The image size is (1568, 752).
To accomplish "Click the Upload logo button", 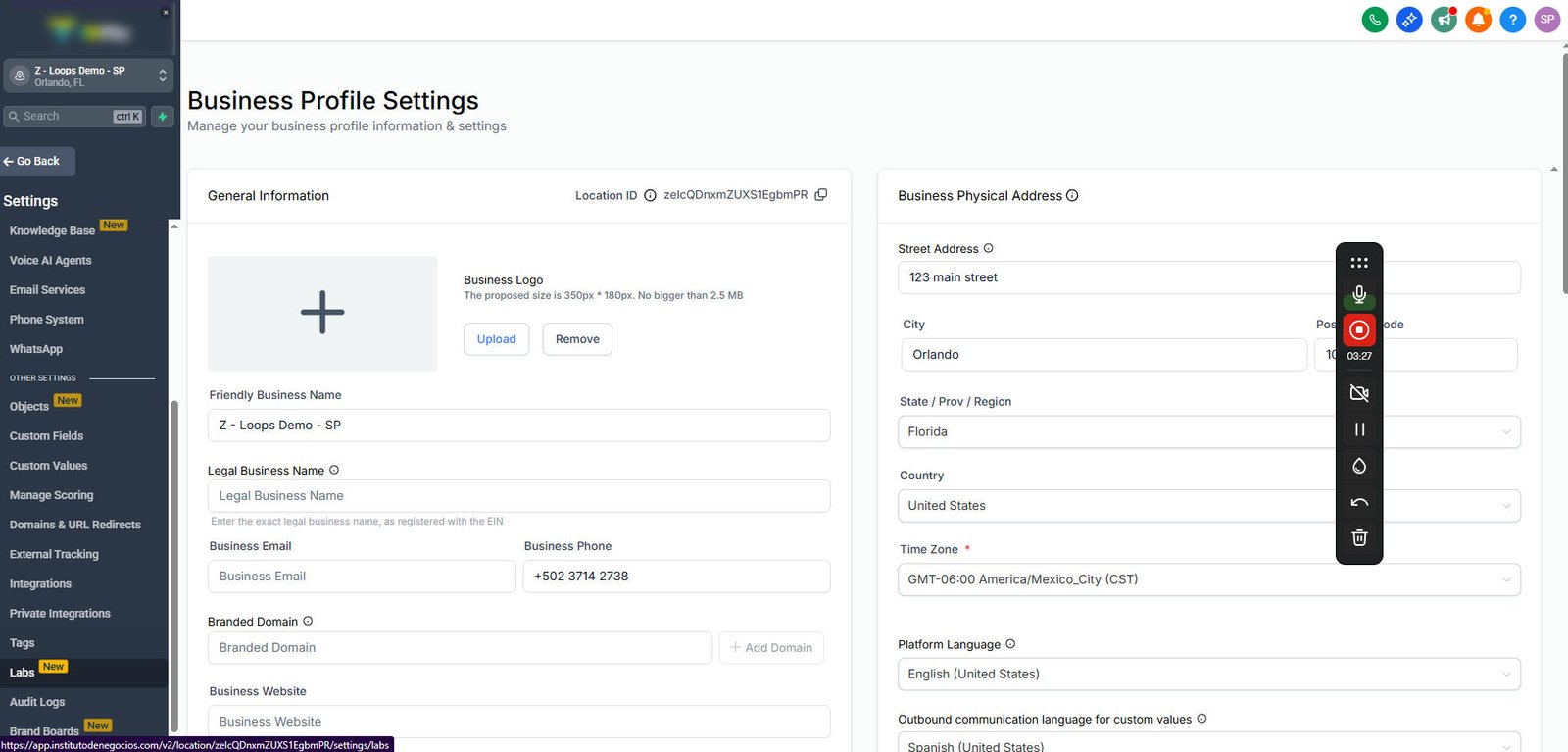I will 497,339.
